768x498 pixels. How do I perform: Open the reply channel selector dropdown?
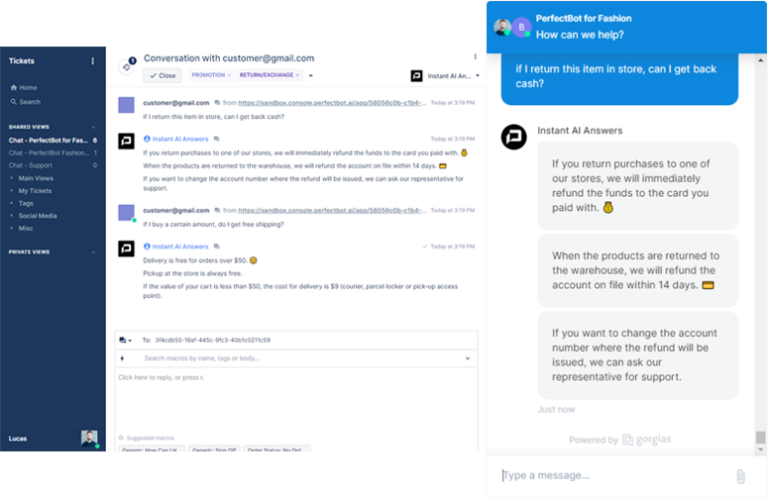125,340
